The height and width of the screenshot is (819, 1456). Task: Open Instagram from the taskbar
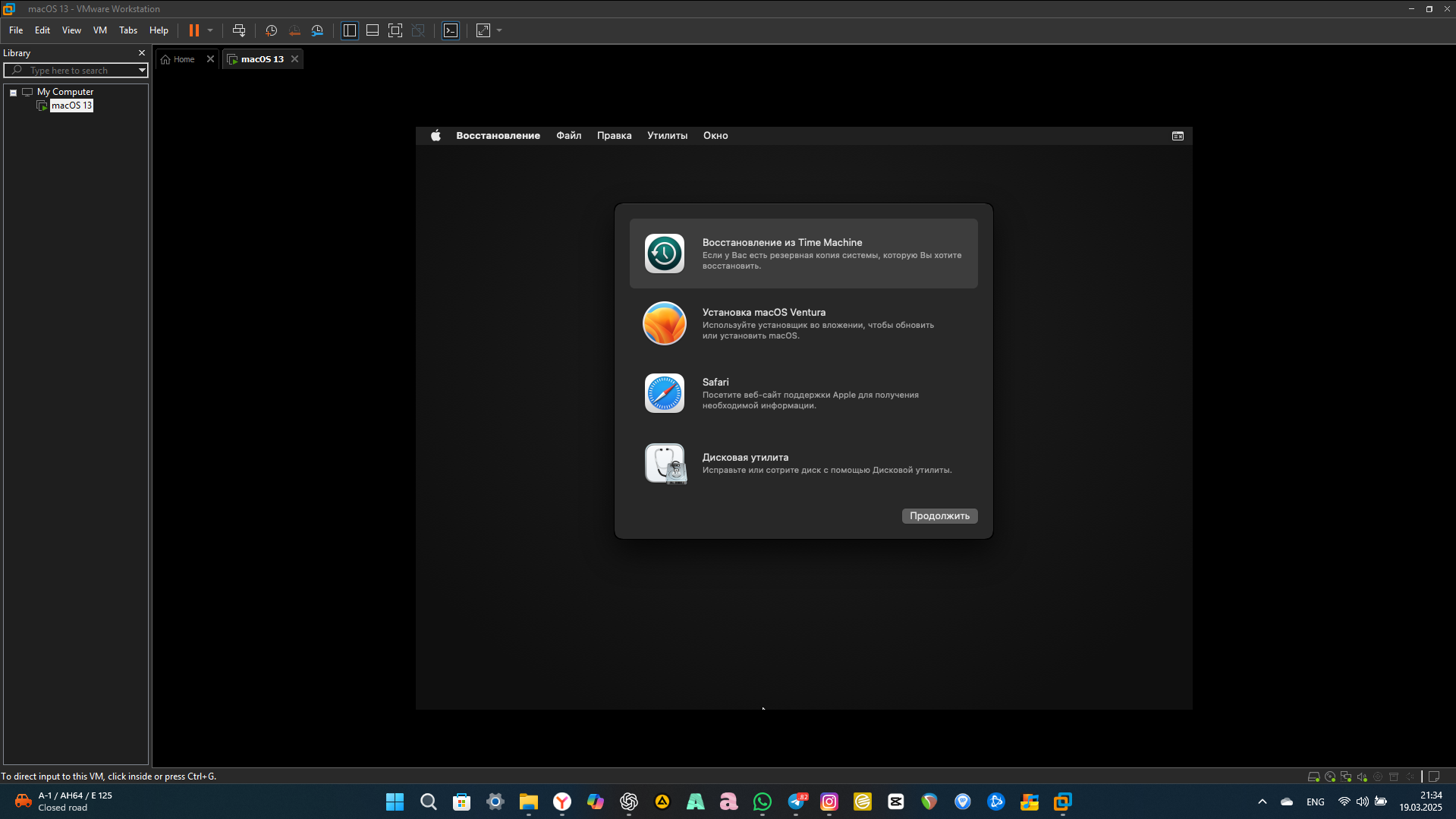829,802
